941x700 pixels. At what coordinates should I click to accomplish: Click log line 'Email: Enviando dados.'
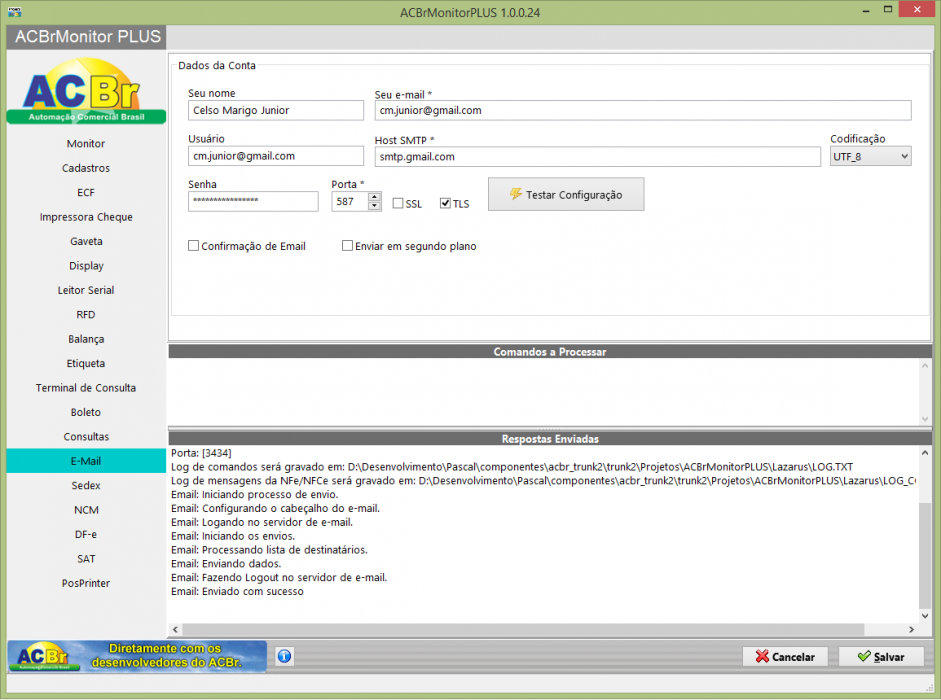[x=226, y=564]
